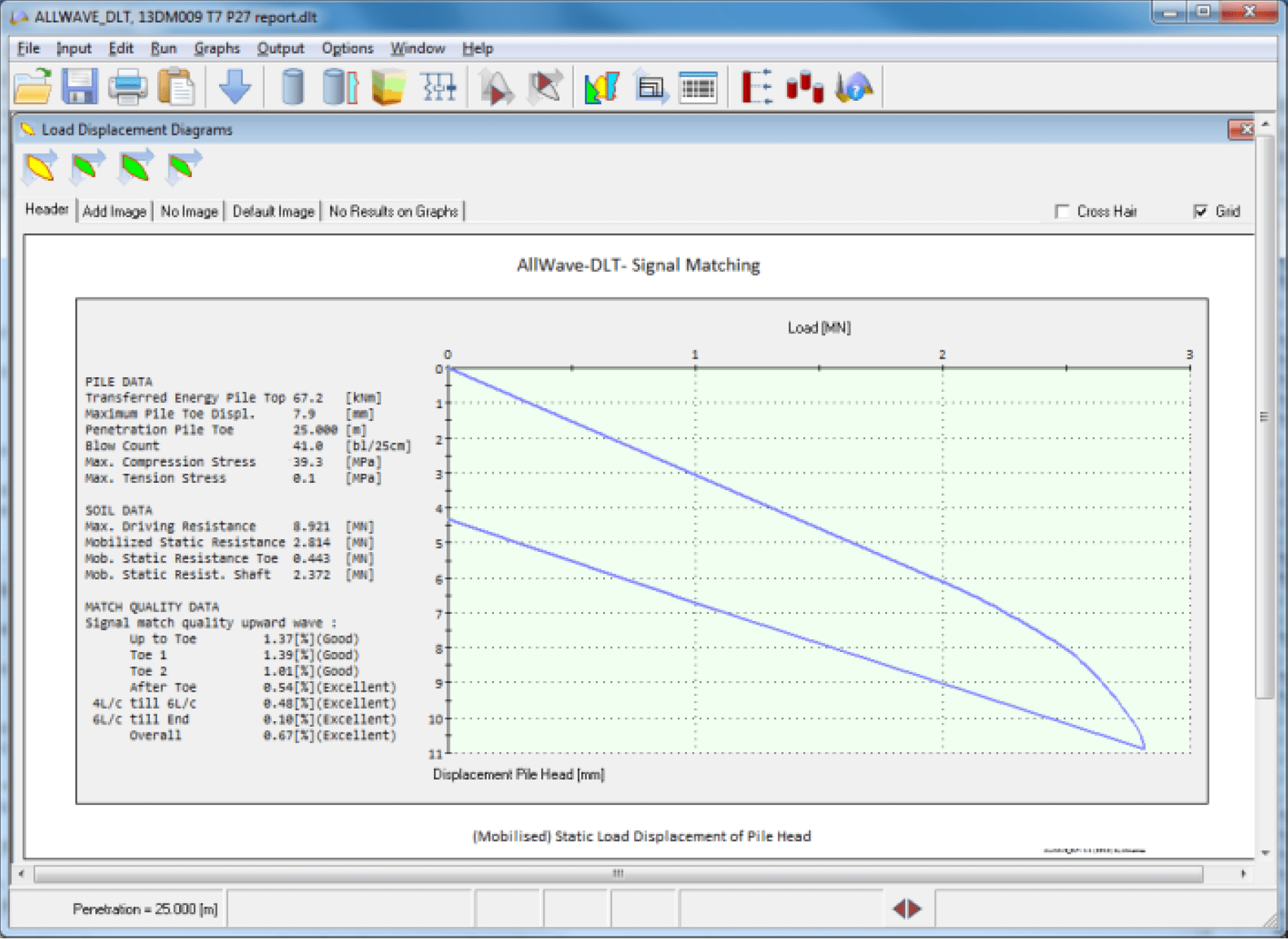1288x939 pixels.
Task: Click the Add Image tab
Action: (114, 211)
